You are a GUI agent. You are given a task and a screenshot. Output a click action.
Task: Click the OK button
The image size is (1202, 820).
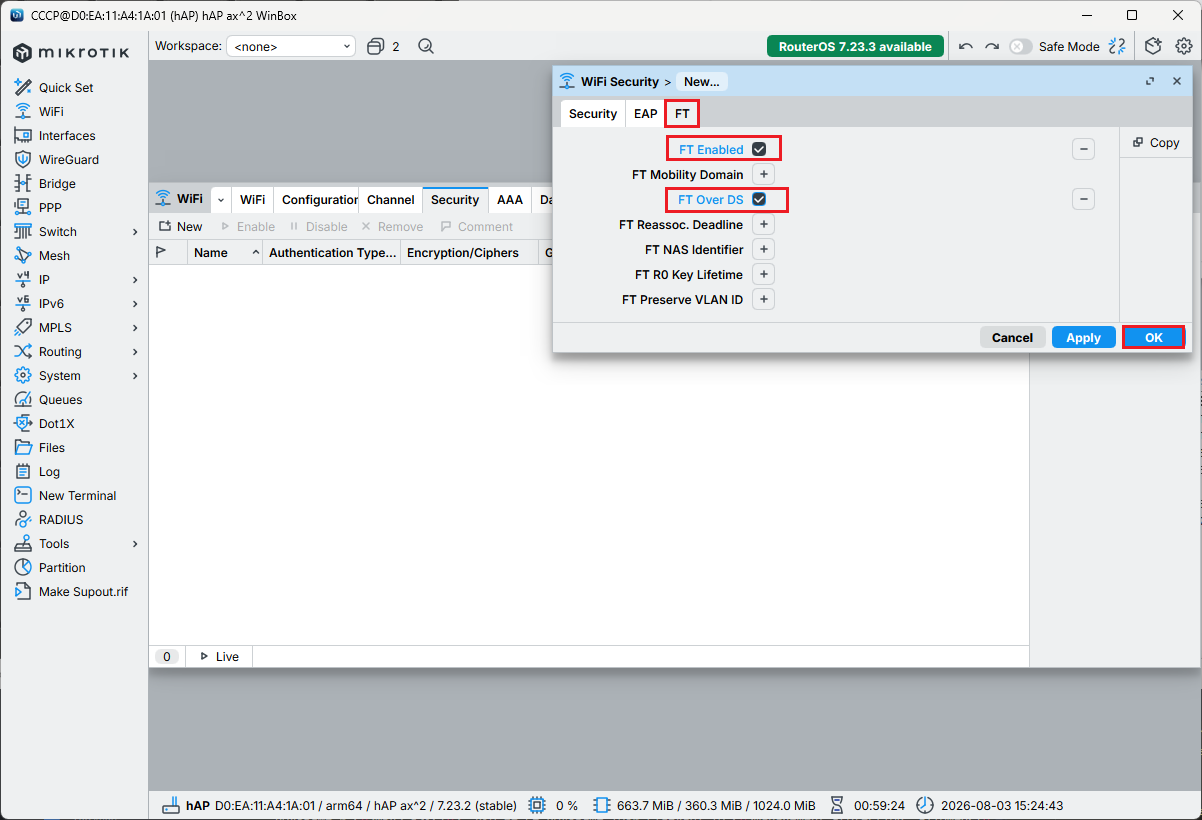1153,337
